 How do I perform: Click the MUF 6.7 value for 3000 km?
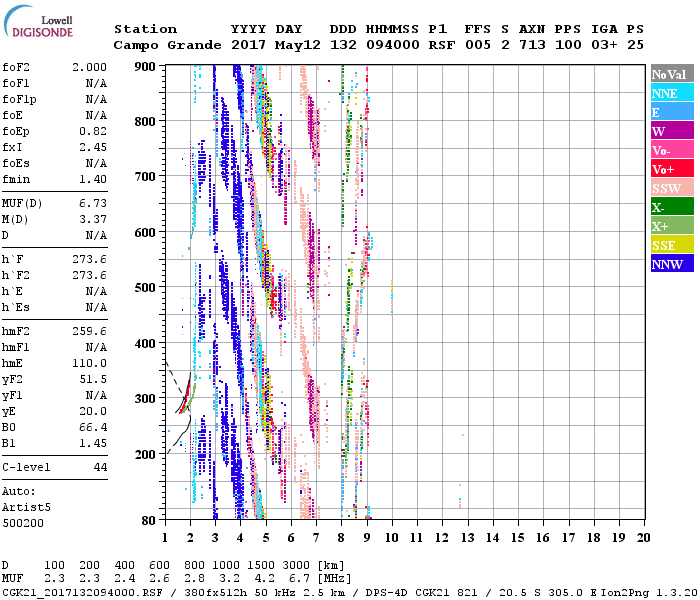(x=299, y=579)
